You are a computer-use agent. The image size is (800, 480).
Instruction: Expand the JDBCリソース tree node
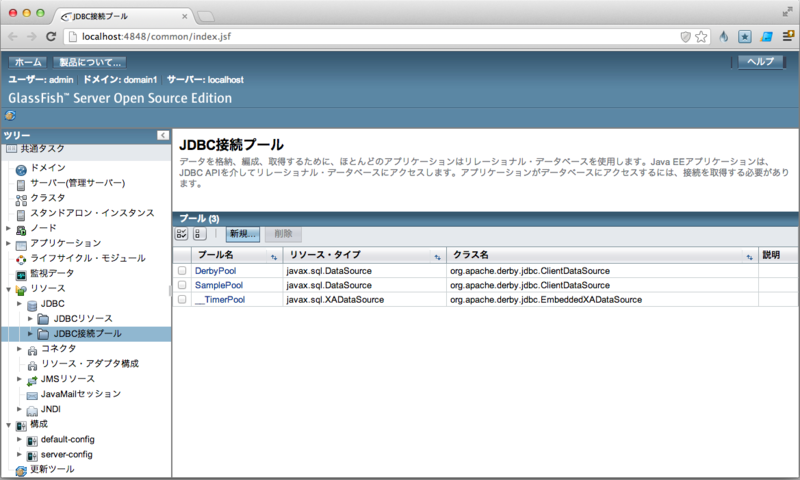[x=31, y=318]
